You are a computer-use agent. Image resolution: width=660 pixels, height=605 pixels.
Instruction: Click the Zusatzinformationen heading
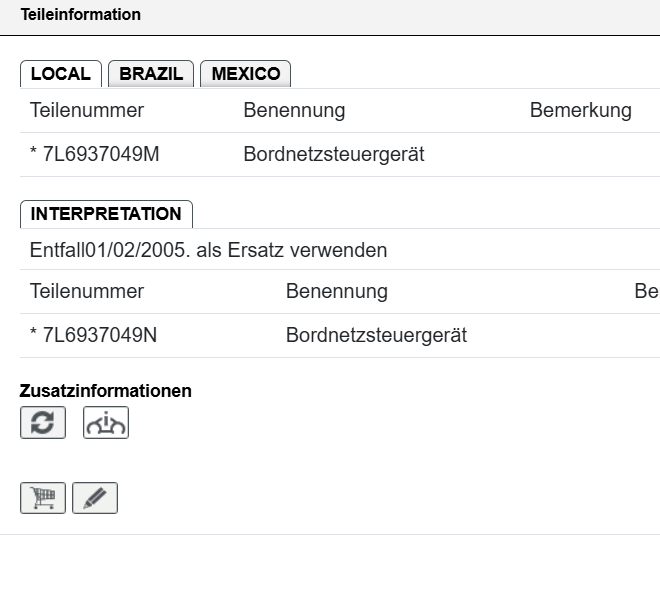point(106,391)
